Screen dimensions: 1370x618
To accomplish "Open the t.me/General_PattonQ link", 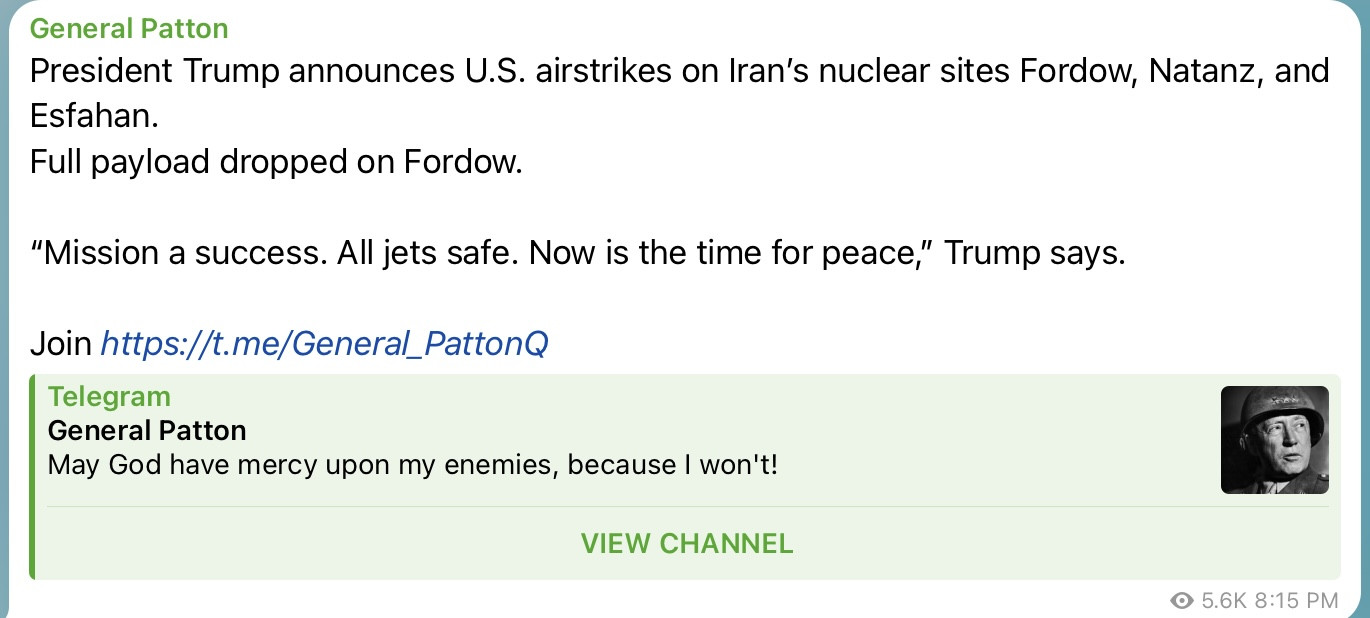I will pyautogui.click(x=324, y=344).
